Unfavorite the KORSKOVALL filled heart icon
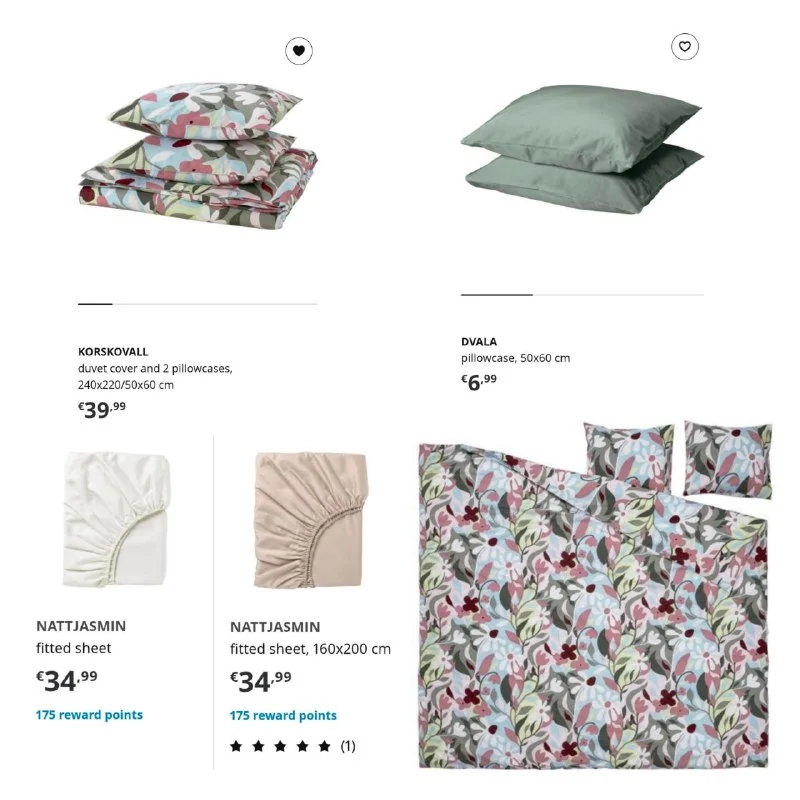Screen dimensions: 800x800 pyautogui.click(x=298, y=51)
